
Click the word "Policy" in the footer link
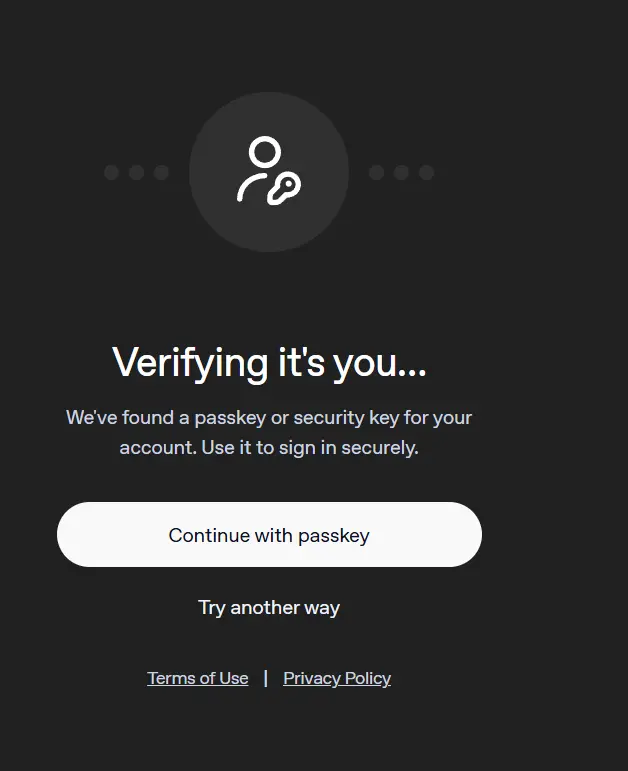[367, 679]
